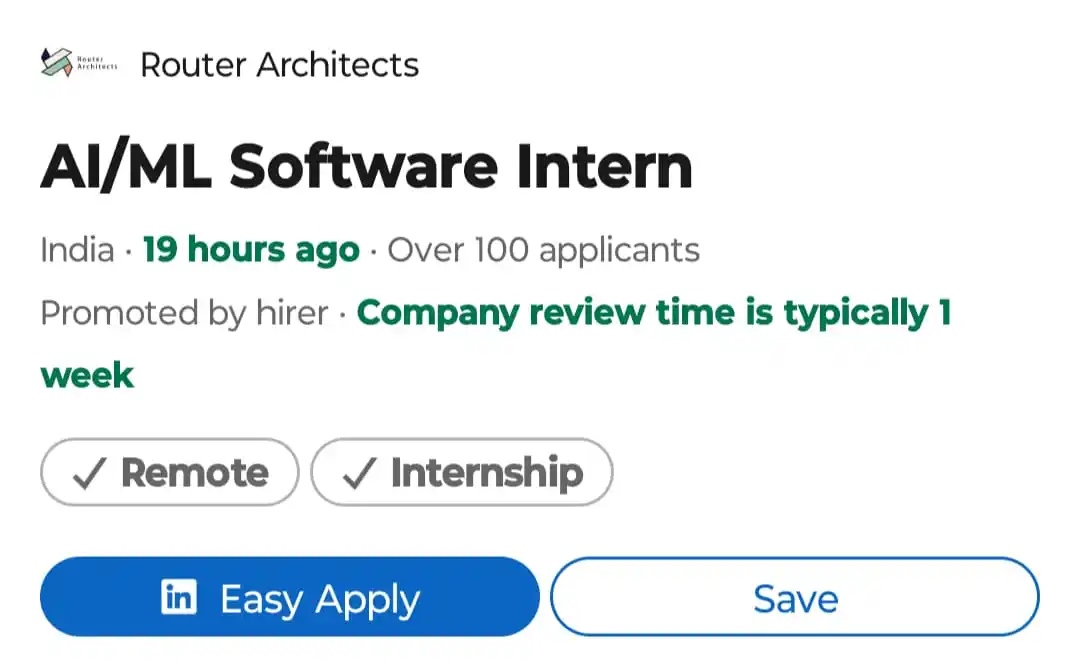Click the word "Remote" in its chip
Screen dimensions: 1080x671
click(x=195, y=473)
